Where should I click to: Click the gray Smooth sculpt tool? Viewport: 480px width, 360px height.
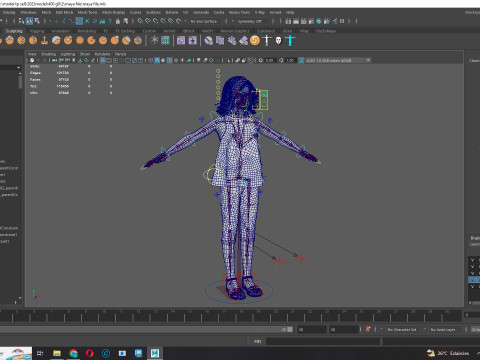pyautogui.click(x=56, y=41)
